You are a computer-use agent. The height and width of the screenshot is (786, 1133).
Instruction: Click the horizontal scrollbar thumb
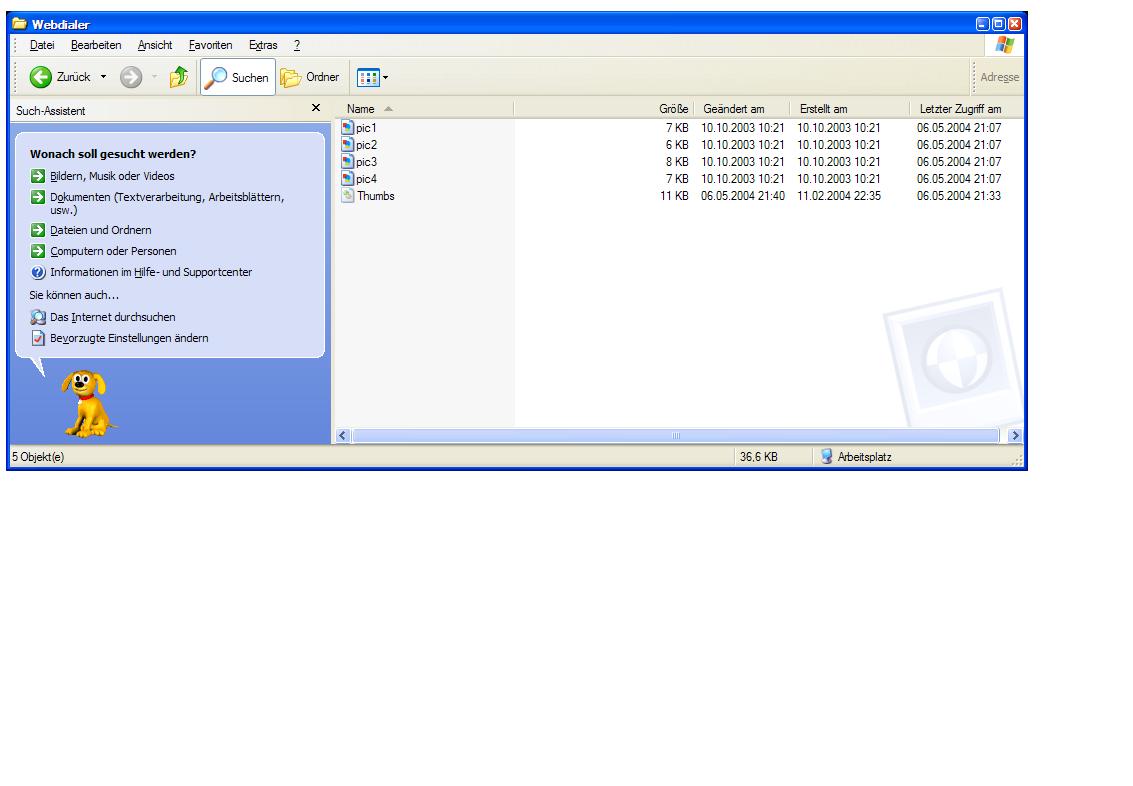(x=676, y=436)
